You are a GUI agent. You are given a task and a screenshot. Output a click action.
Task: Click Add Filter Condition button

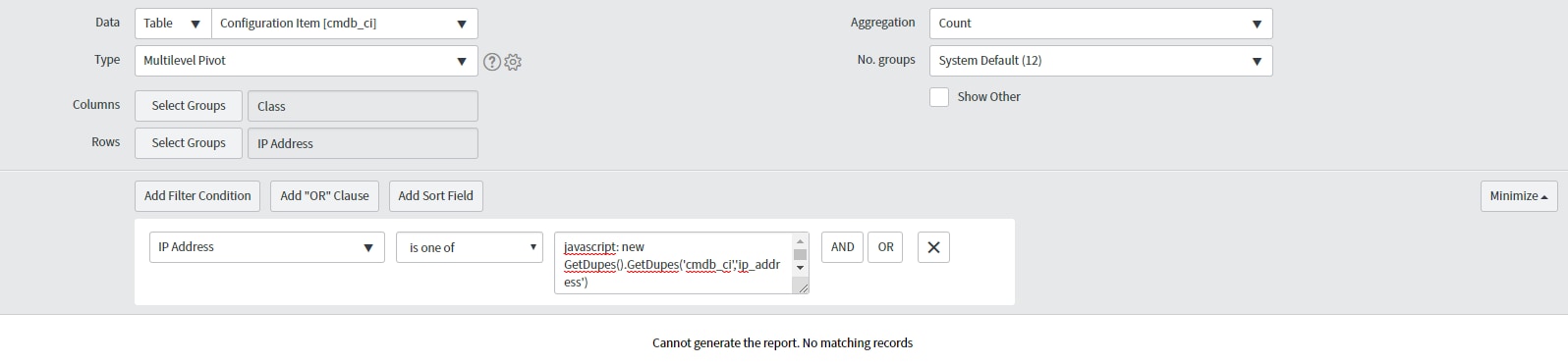pyautogui.click(x=197, y=196)
